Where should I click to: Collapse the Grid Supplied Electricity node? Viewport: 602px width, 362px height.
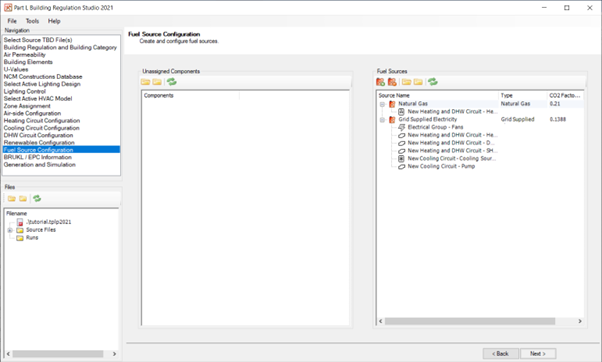382,120
